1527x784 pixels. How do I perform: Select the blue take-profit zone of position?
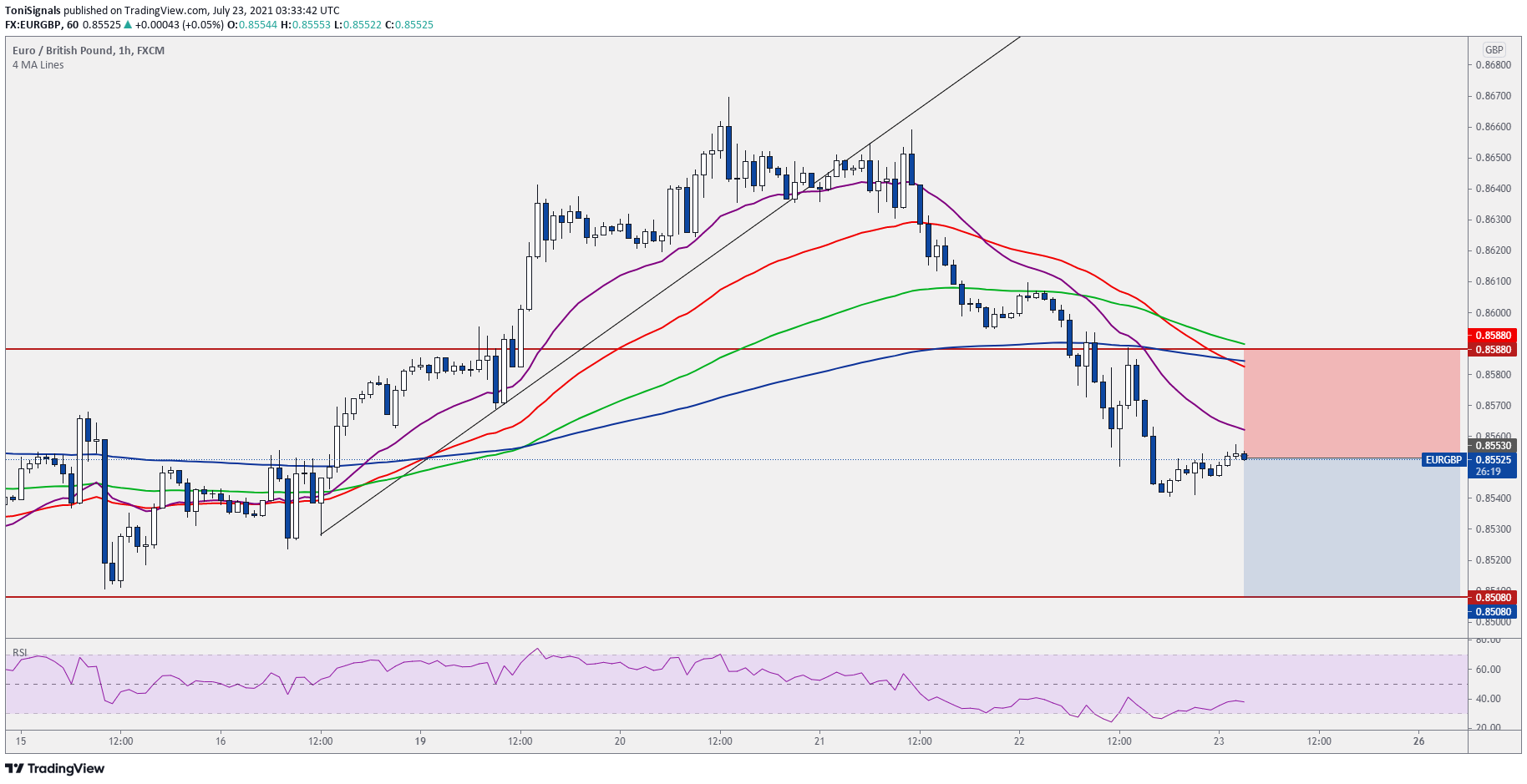[1352, 527]
